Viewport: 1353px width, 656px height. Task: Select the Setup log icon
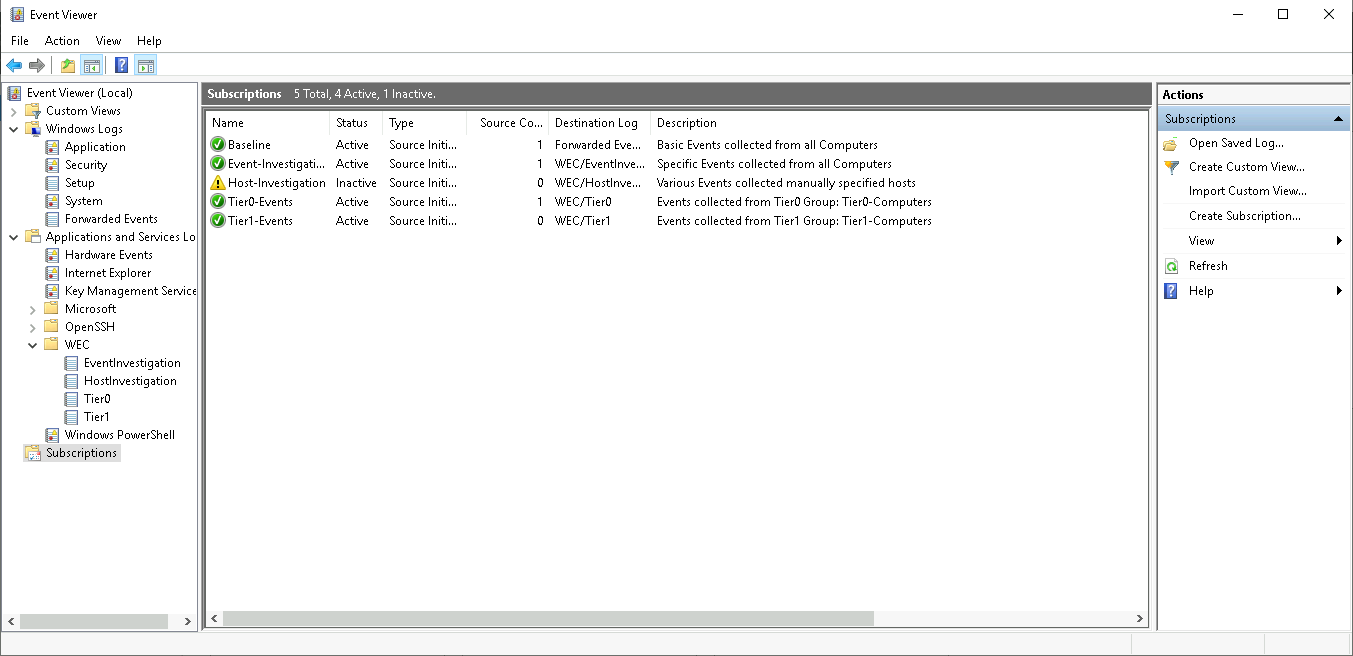[x=53, y=183]
